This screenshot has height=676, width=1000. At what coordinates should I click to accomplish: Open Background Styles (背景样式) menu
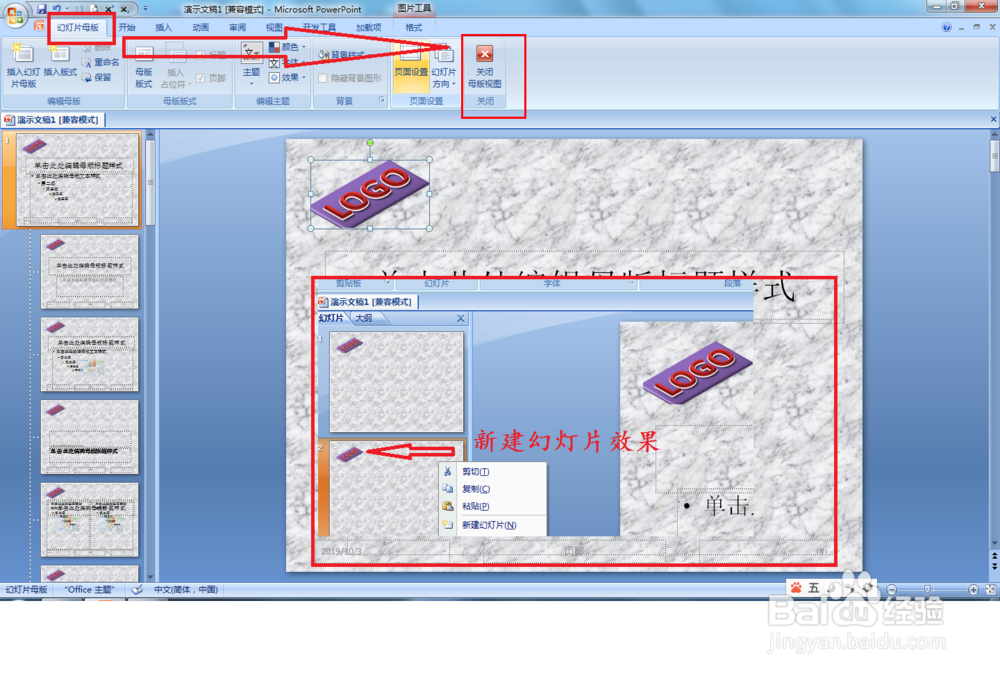tap(343, 55)
